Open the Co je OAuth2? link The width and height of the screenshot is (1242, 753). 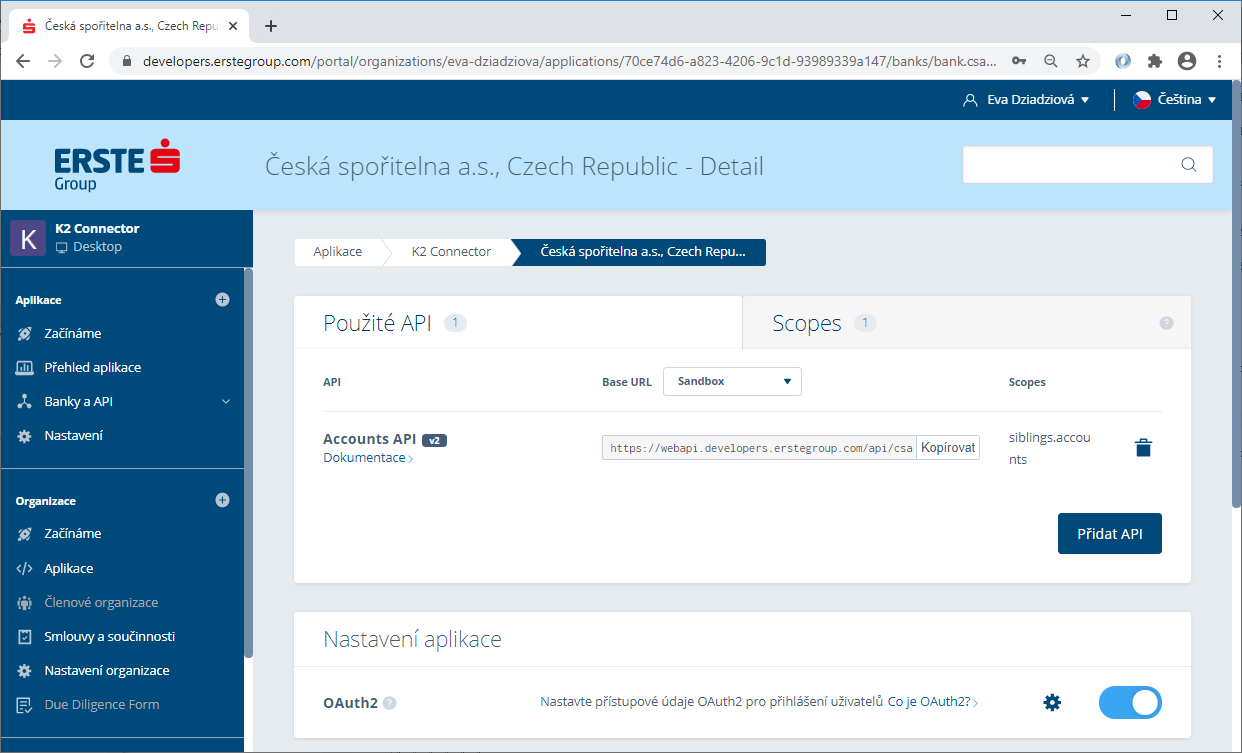[x=932, y=702]
